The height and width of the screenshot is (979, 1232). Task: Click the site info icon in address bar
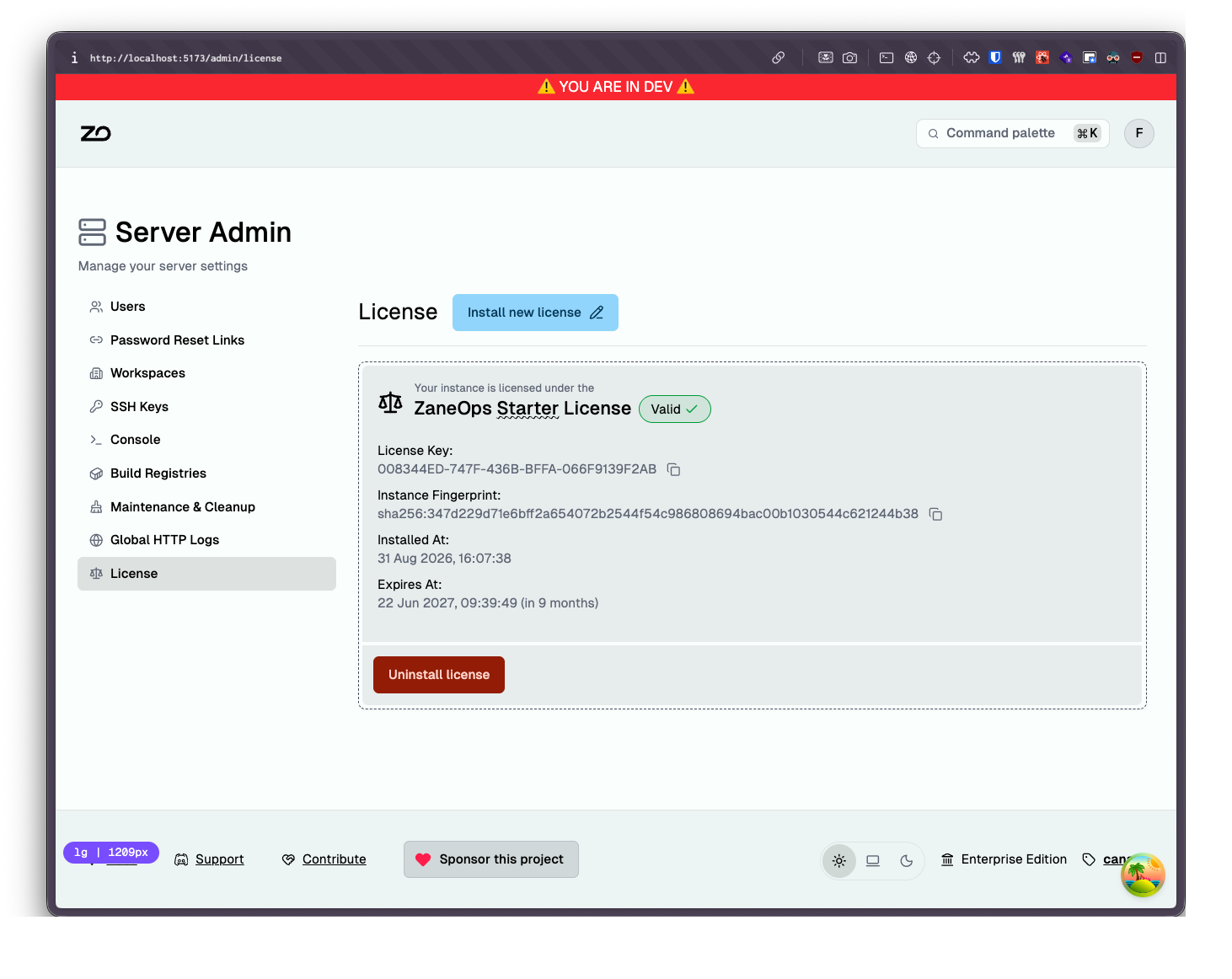(x=74, y=58)
